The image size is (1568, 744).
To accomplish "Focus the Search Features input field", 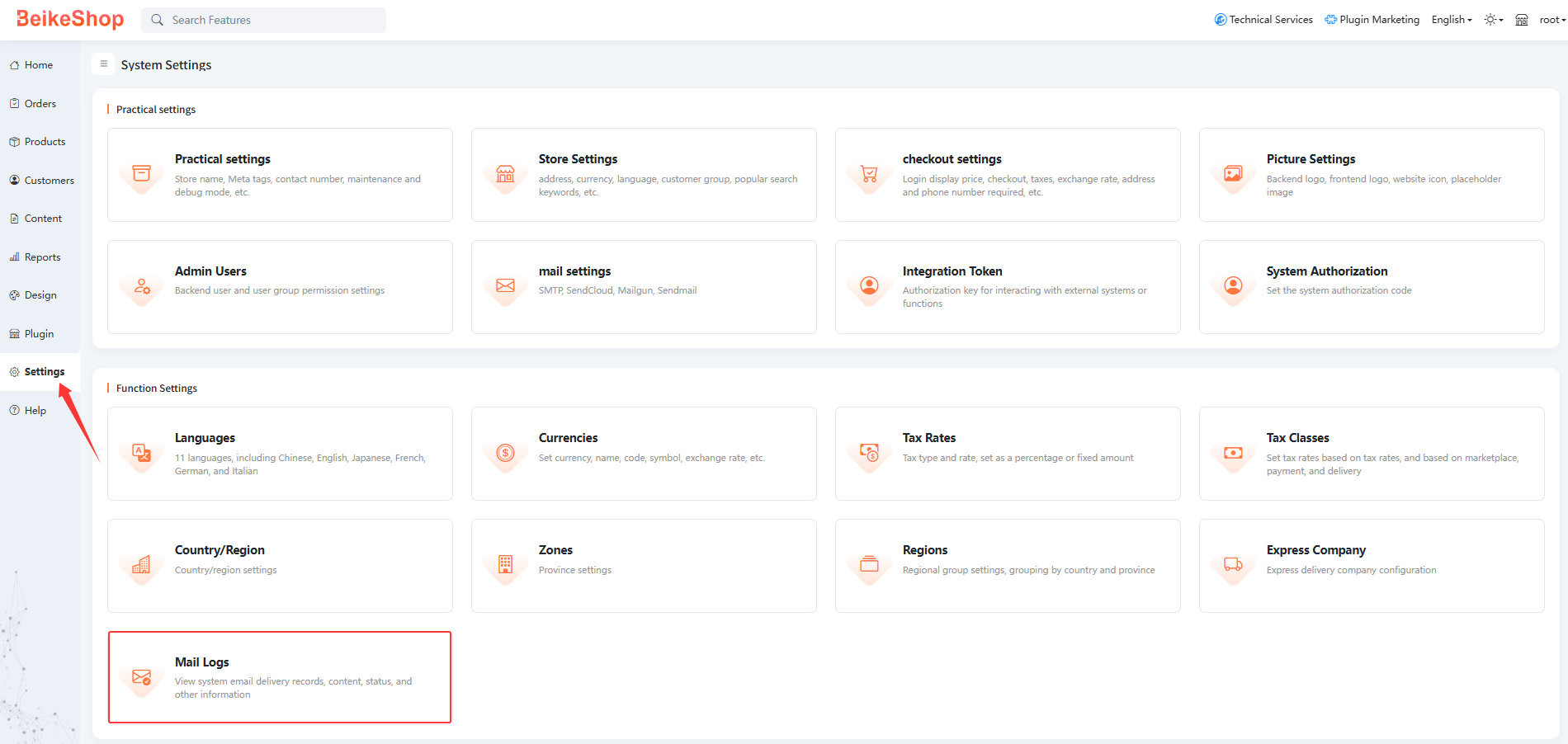I will click(x=272, y=20).
